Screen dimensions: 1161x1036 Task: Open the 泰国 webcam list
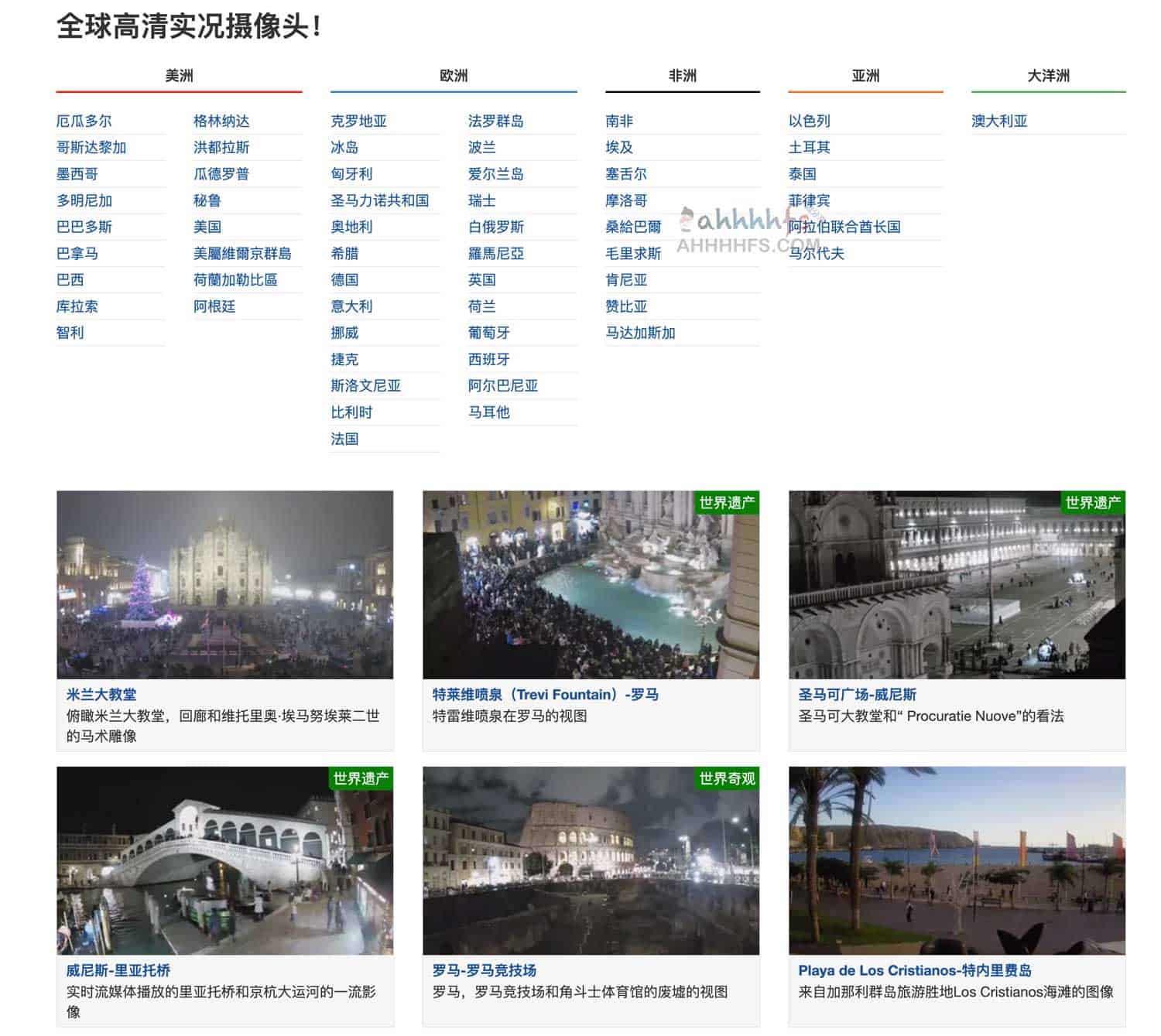coord(803,173)
